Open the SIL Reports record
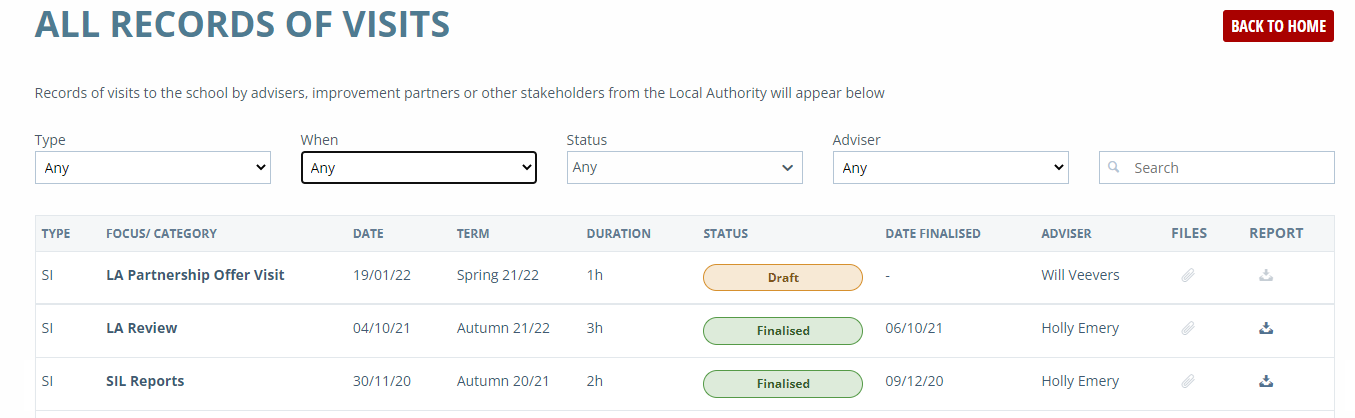The height and width of the screenshot is (418, 1355). point(145,381)
